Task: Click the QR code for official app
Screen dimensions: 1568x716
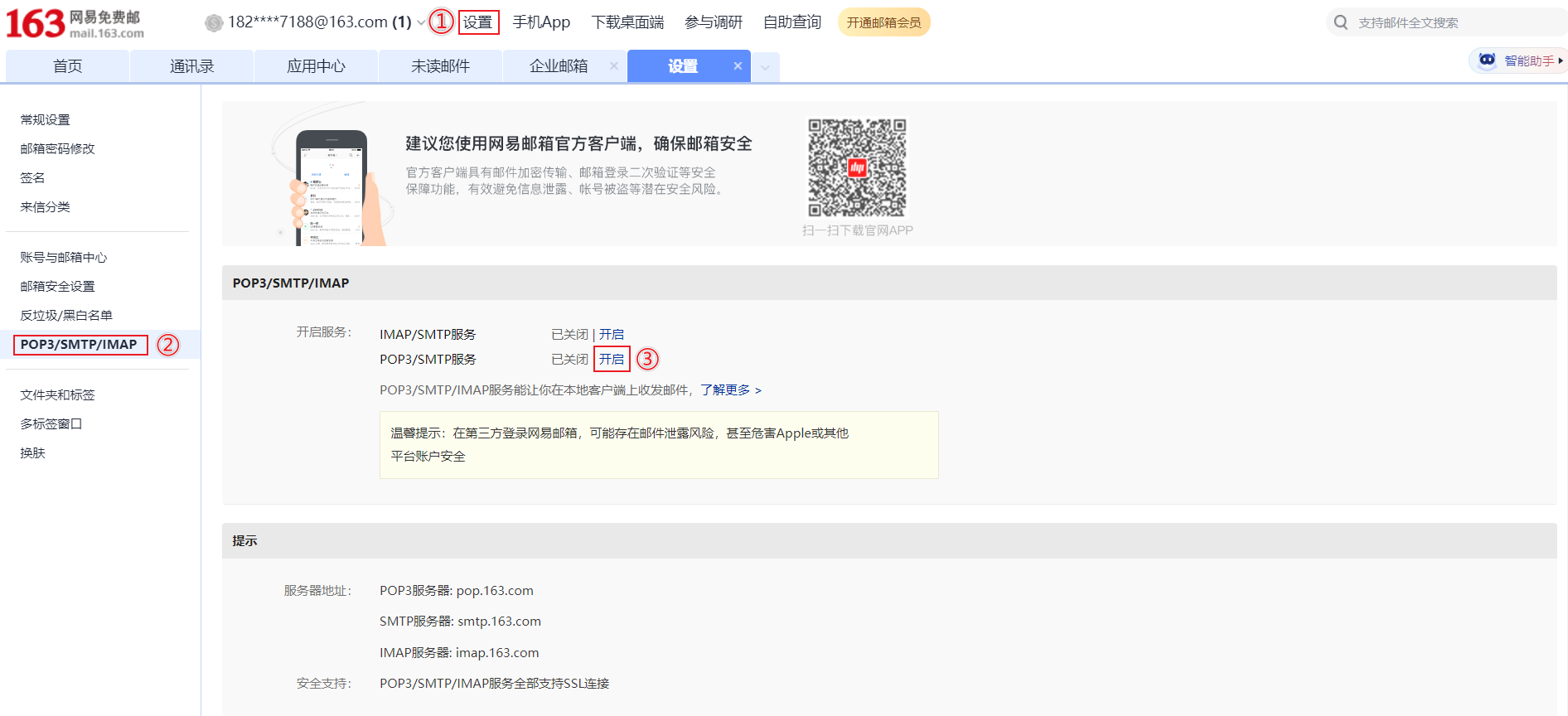Action: 858,167
